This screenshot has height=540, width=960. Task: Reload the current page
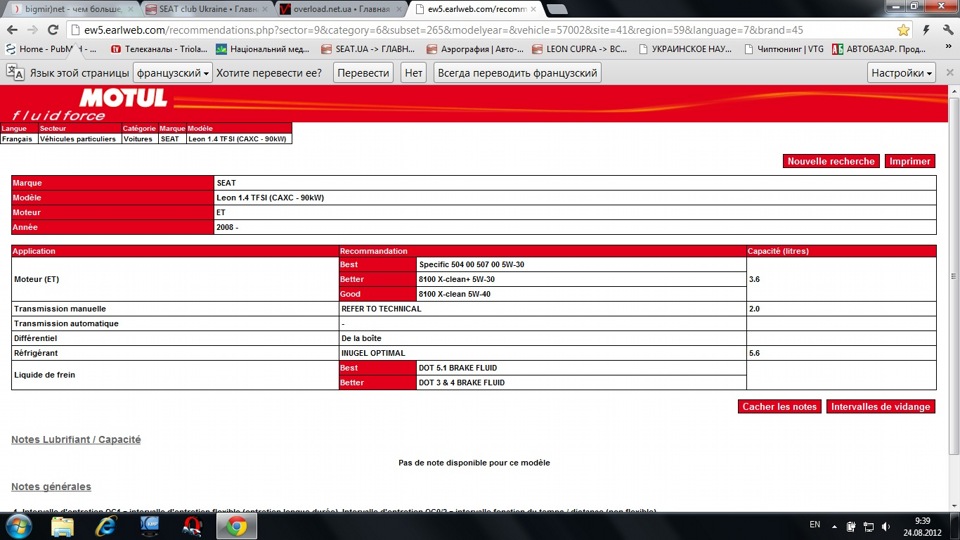point(53,29)
